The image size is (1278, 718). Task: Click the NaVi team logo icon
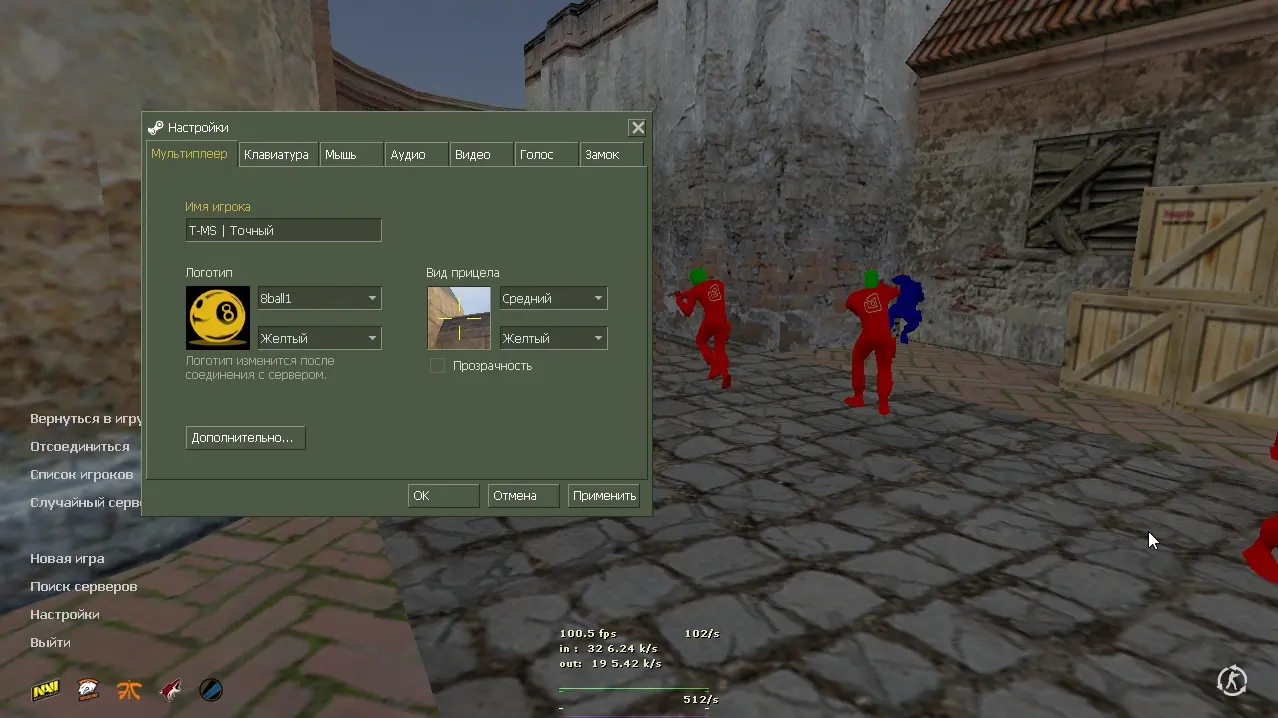click(44, 690)
